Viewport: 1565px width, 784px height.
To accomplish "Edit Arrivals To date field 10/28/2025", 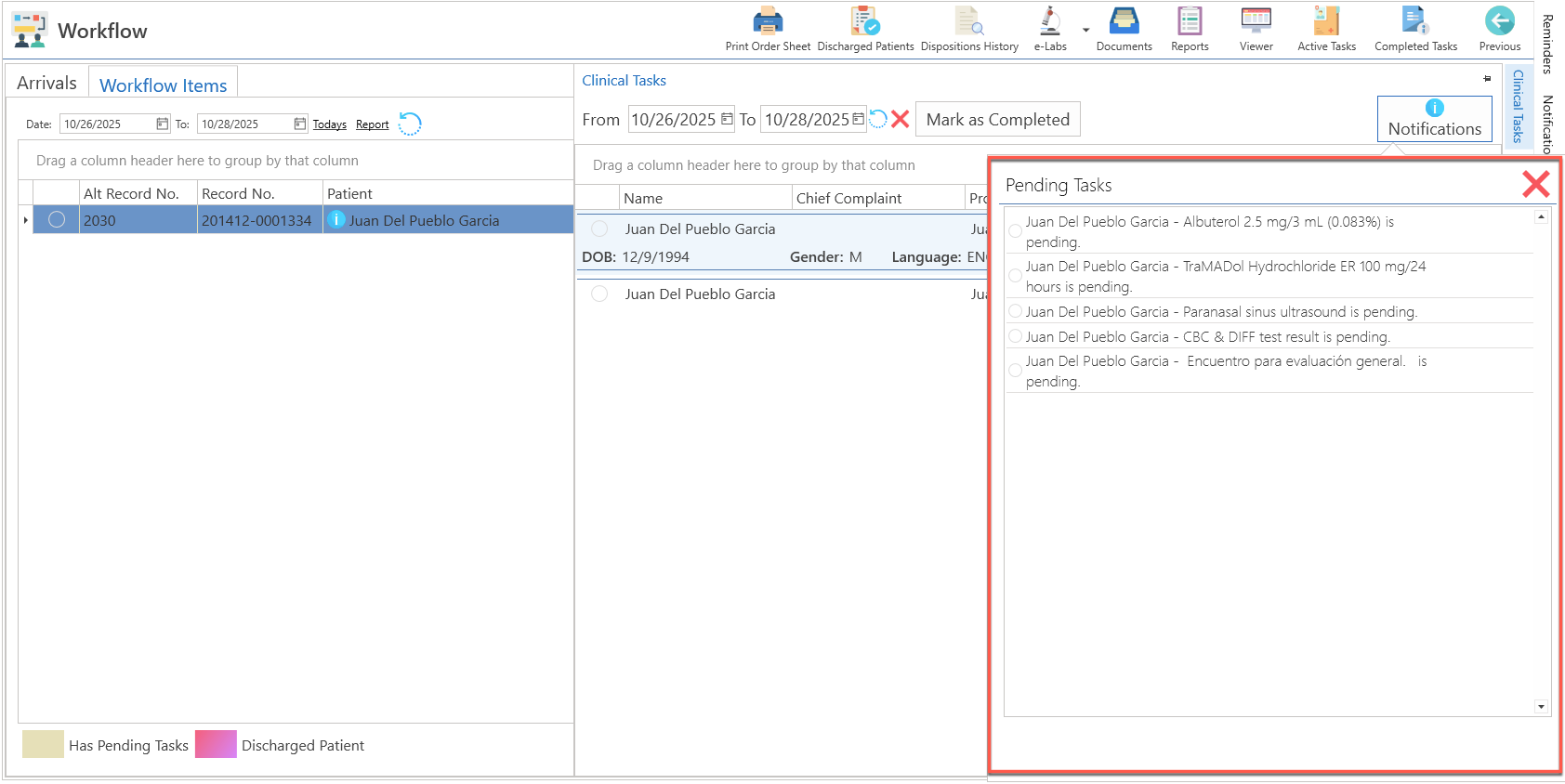I will (x=244, y=124).
